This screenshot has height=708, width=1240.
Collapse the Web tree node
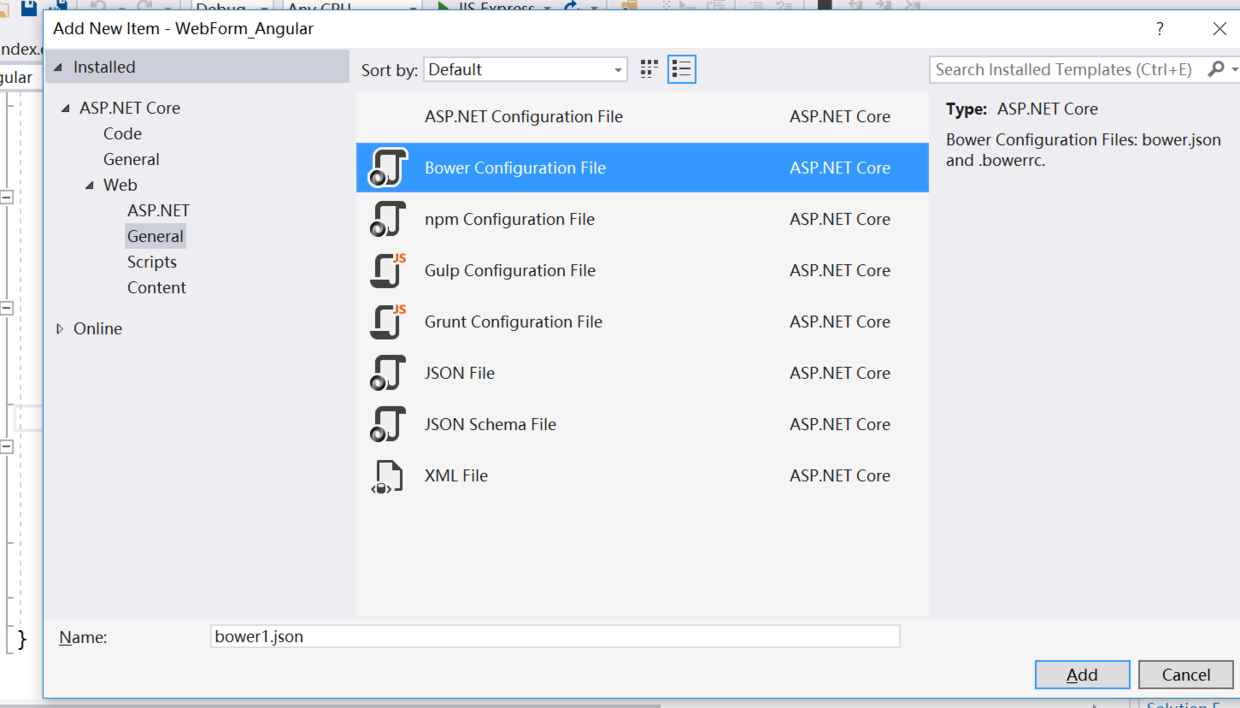[x=90, y=185]
